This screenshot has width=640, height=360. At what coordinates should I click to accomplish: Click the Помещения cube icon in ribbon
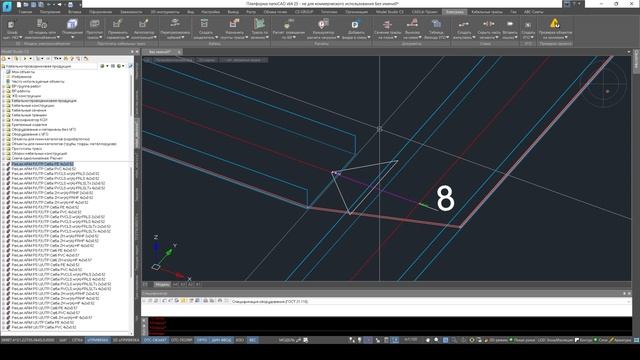(72, 24)
